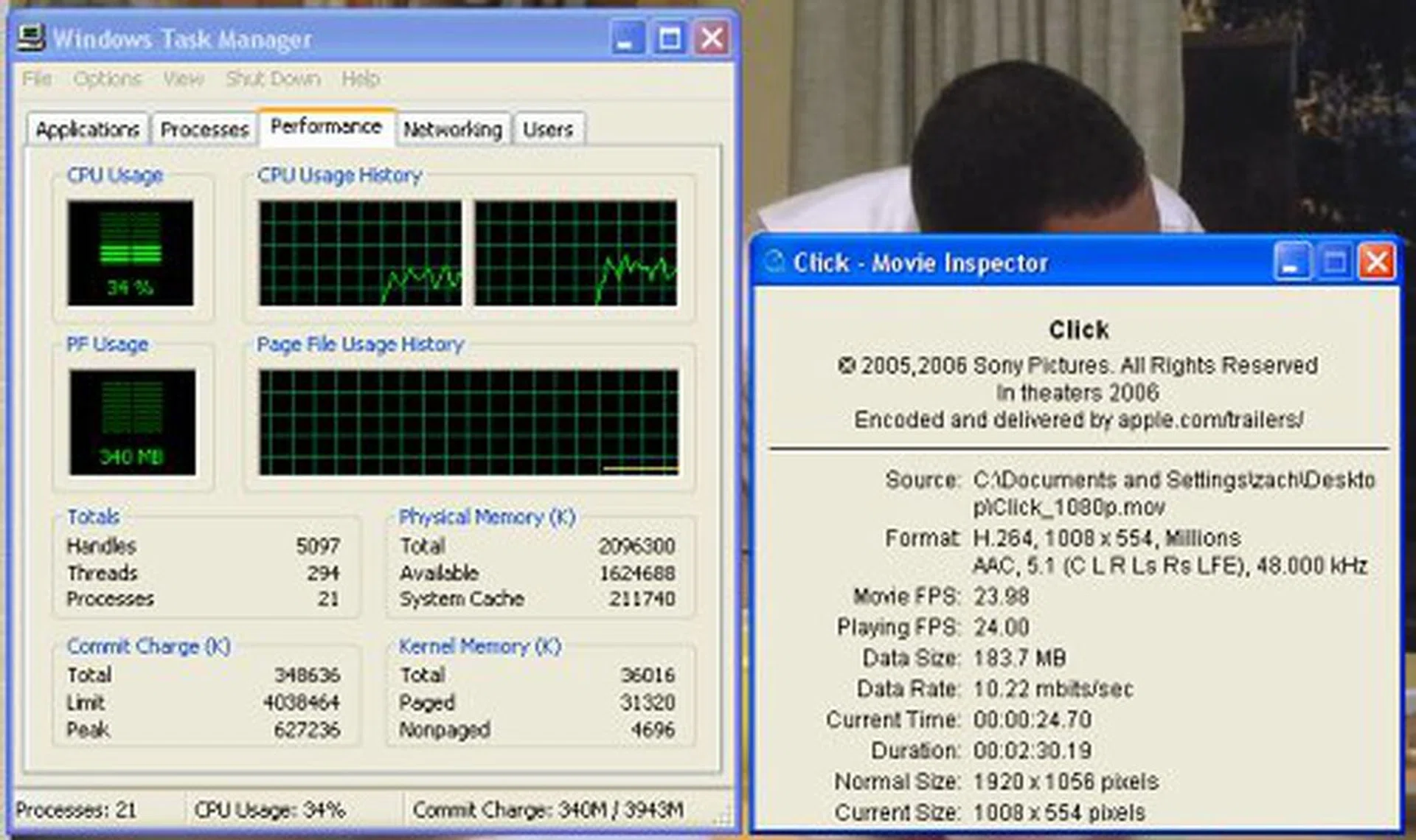Switch to the Applications tab
This screenshot has width=1416, height=840.
(86, 128)
